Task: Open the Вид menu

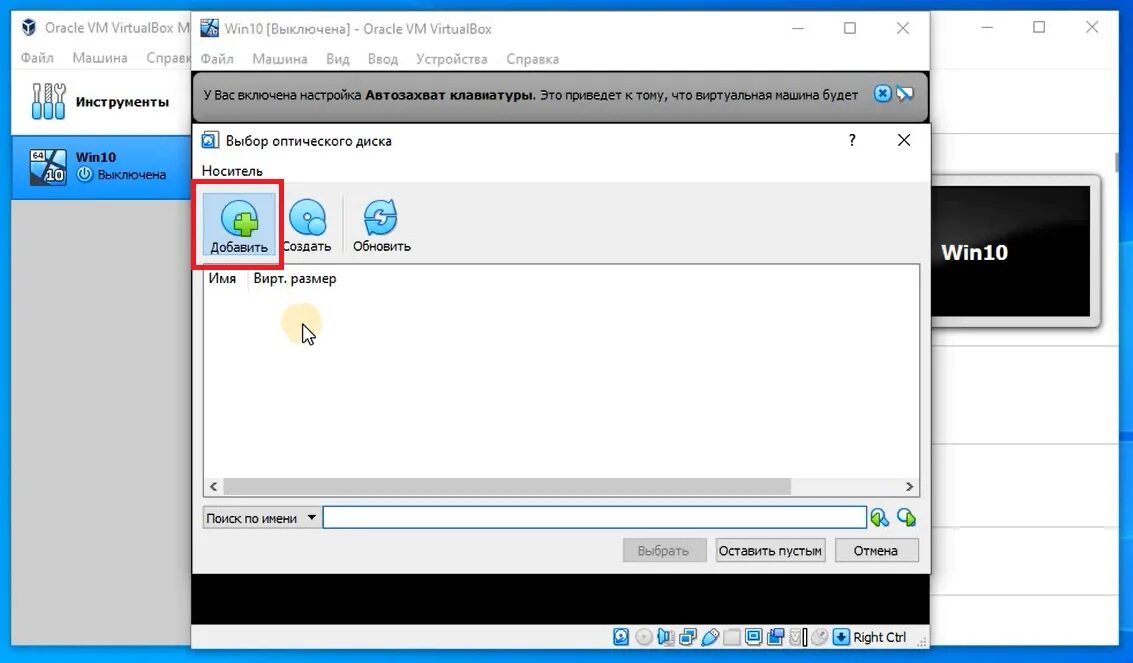Action: [337, 59]
